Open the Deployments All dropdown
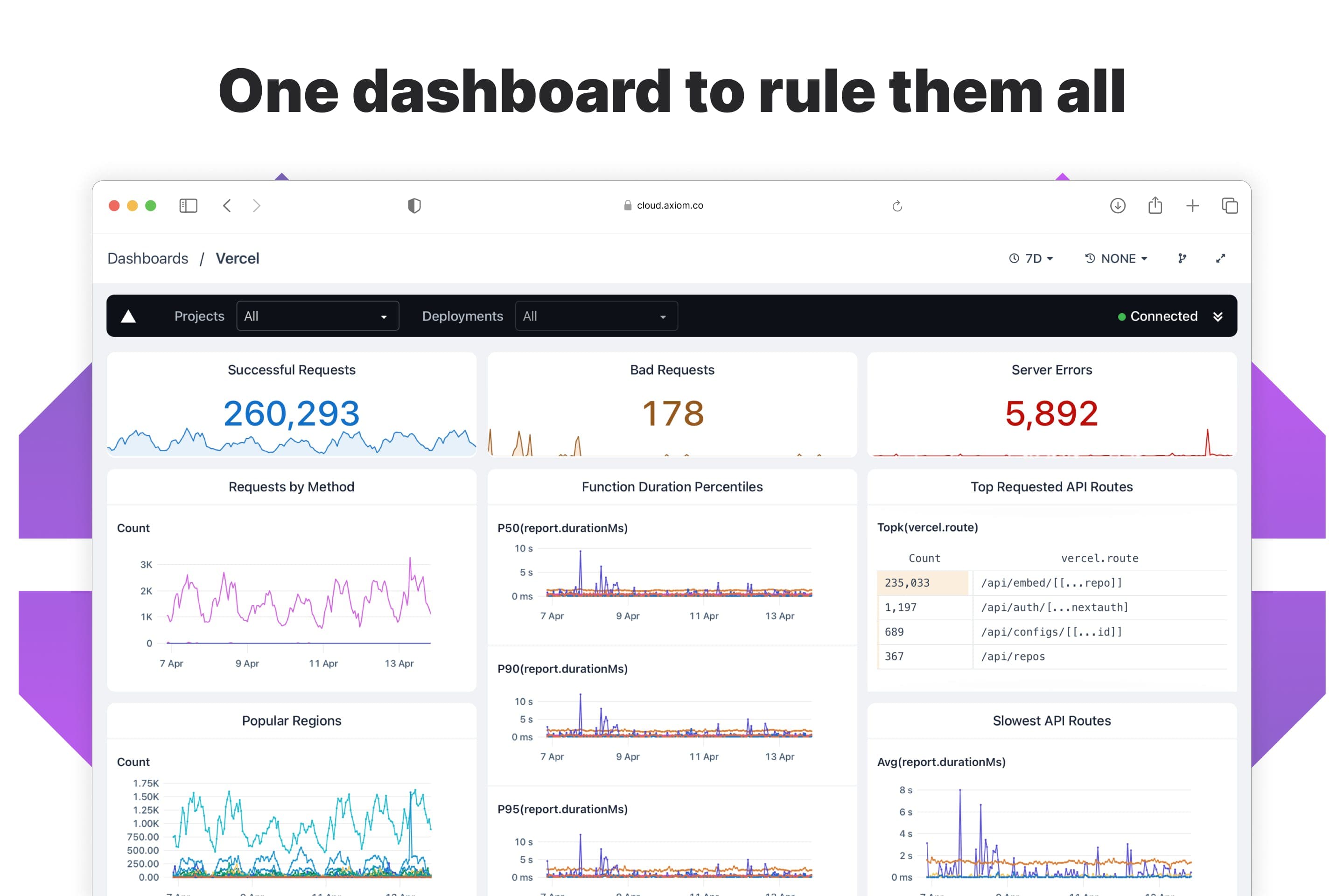This screenshot has height=896, width=1344. point(596,316)
